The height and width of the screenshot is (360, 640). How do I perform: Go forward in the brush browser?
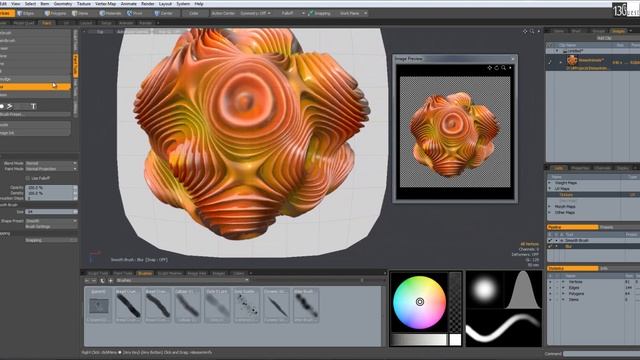point(94,280)
